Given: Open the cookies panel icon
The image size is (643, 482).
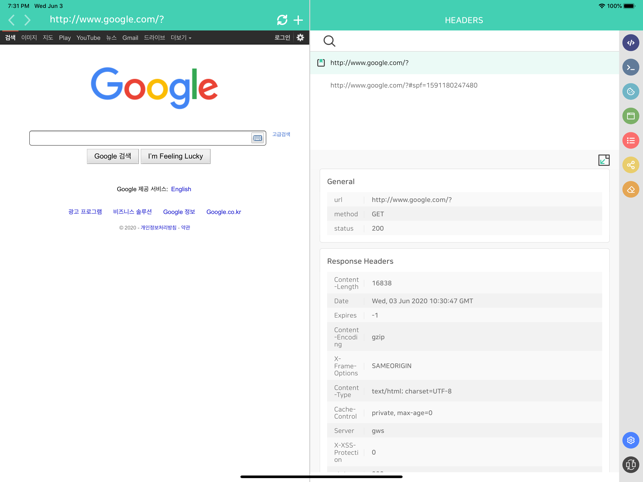Looking at the screenshot, I should coord(630,92).
